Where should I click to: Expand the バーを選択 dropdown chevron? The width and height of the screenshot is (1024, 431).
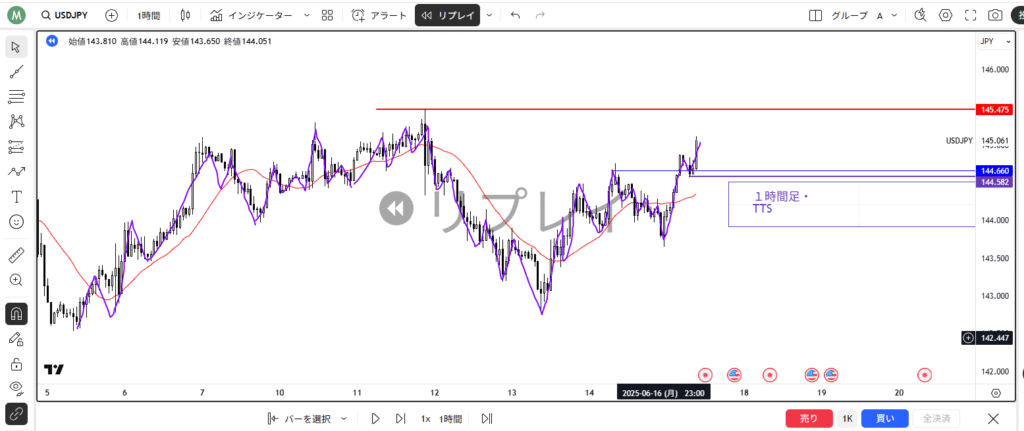[344, 419]
